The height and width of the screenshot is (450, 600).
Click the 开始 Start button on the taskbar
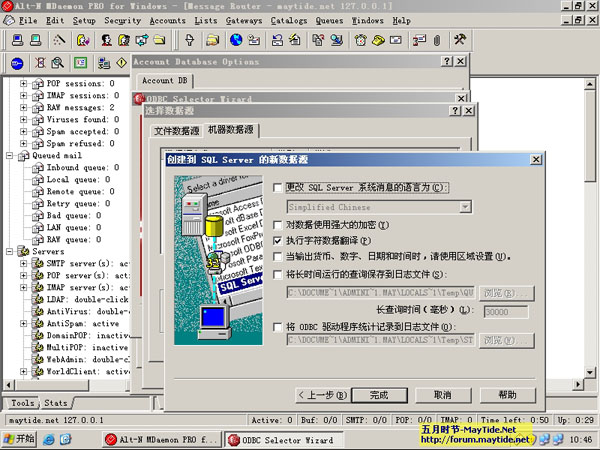tap(18, 439)
